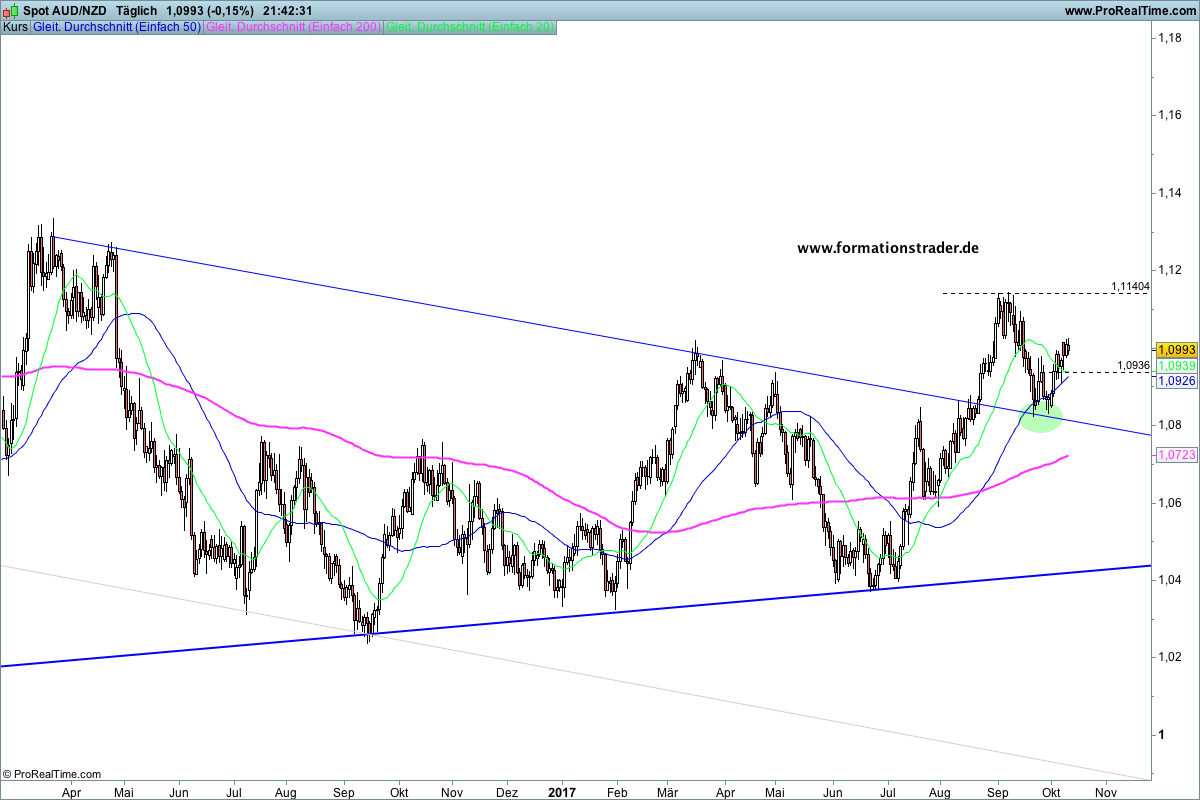Screen dimensions: 1200x800
Task: Click the Täglich timeframe label in the title
Action: (137, 10)
